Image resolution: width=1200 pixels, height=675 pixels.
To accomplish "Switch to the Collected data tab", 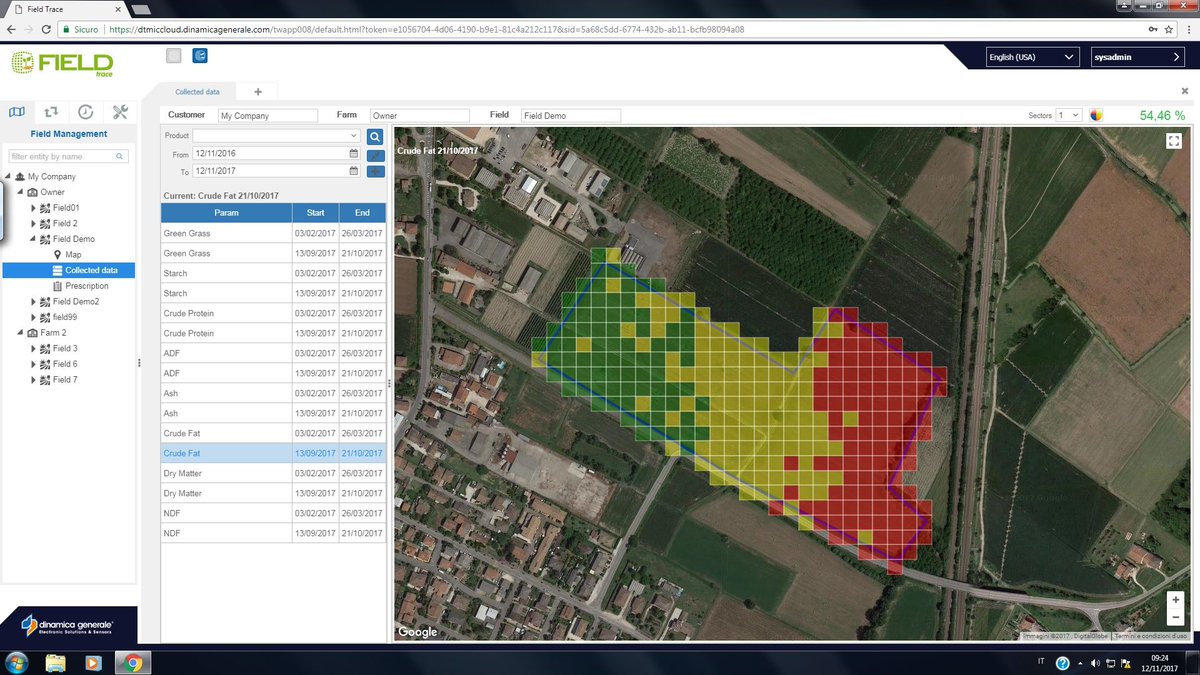I will pos(198,92).
